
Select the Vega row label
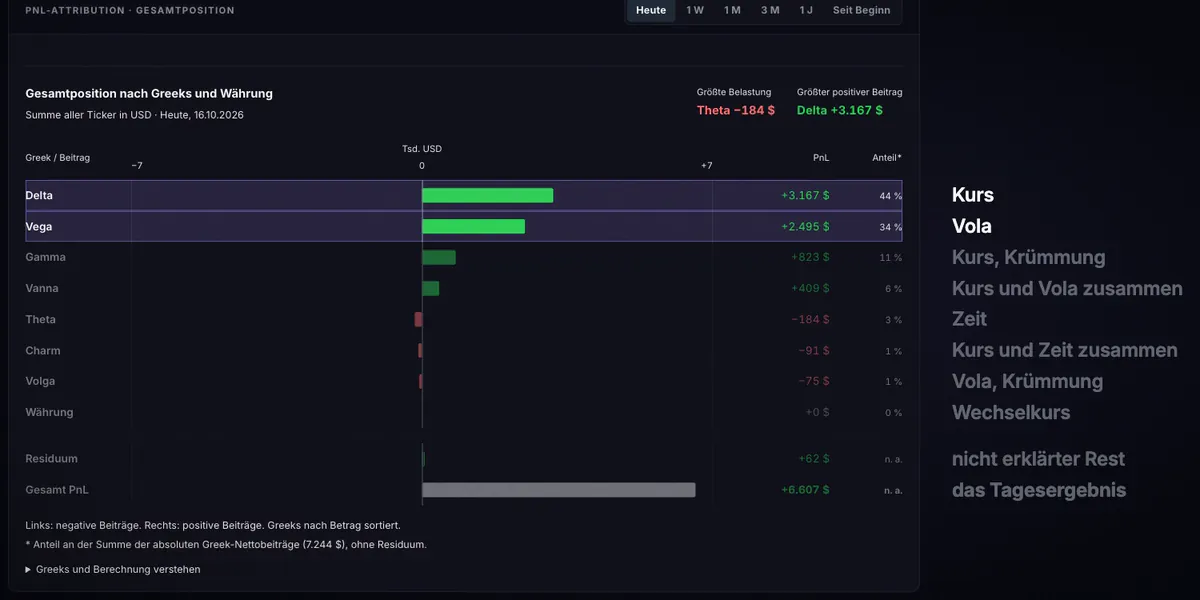[39, 227]
